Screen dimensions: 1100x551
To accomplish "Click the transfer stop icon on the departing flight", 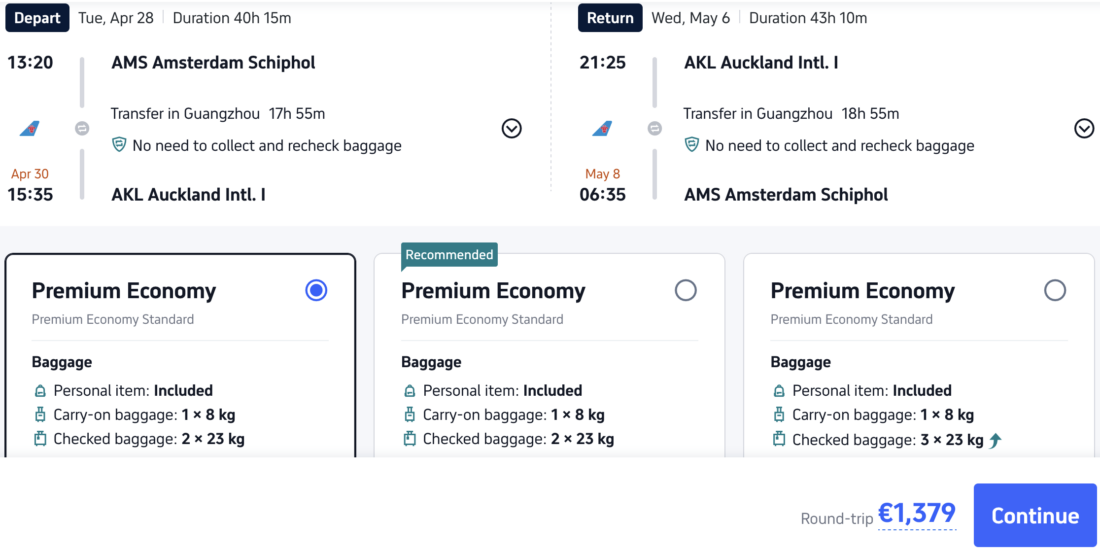I will [x=82, y=129].
